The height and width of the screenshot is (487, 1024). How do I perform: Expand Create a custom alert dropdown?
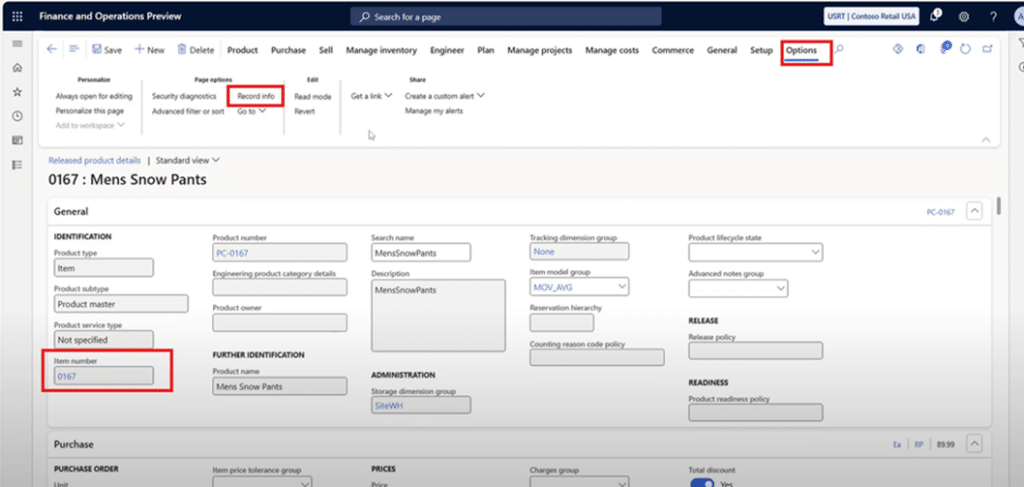[445, 96]
